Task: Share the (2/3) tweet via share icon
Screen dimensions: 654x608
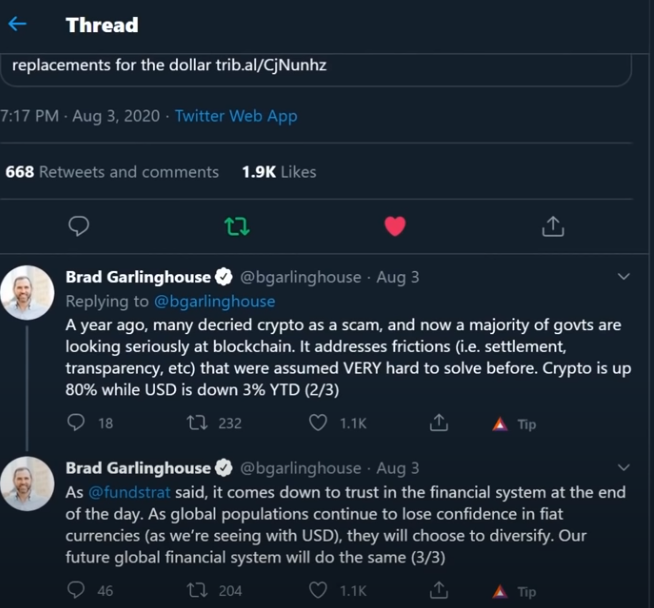Action: point(438,423)
